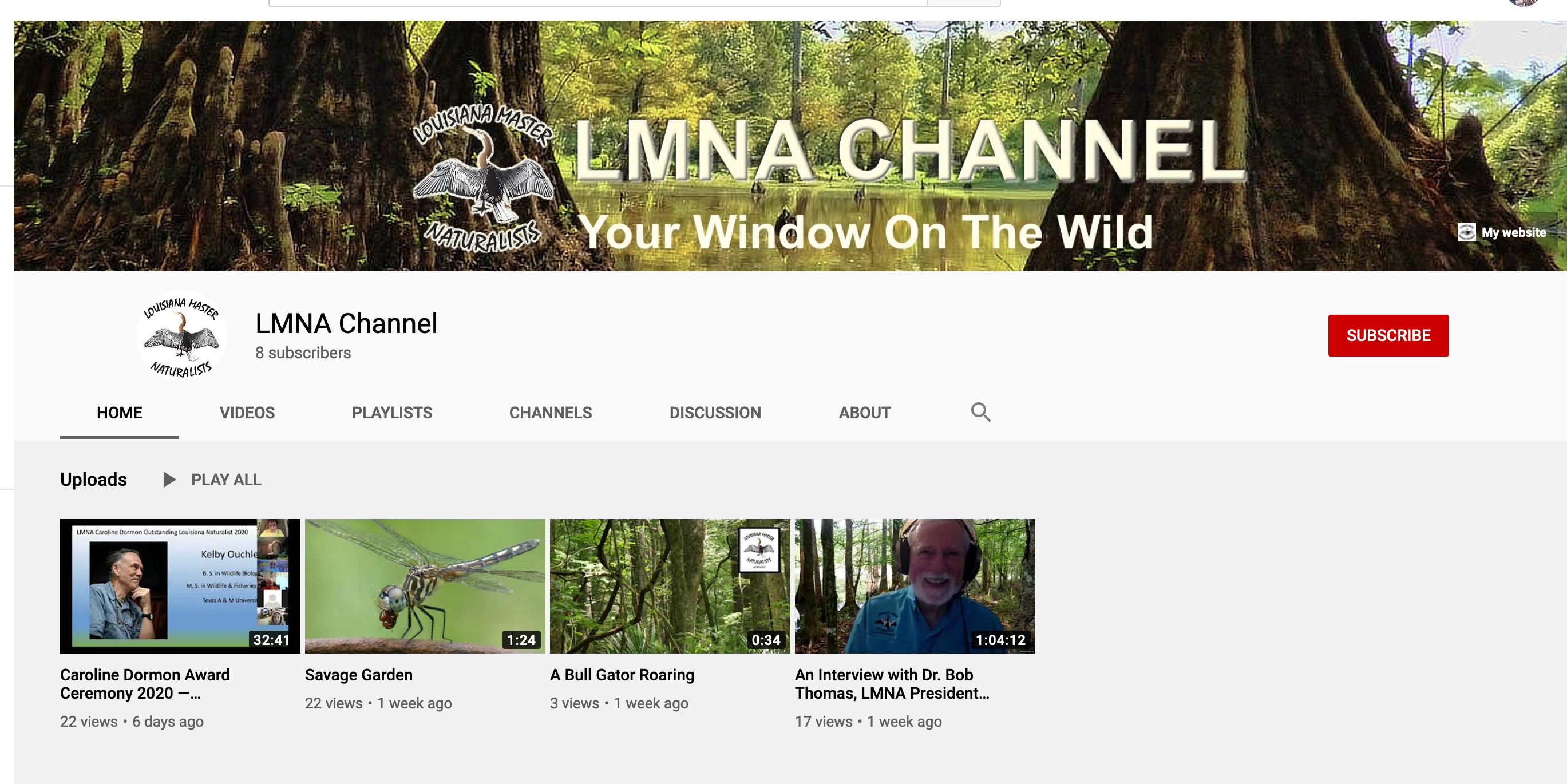This screenshot has height=784, width=1567.
Task: Go to the CHANNELS tab
Action: coord(550,413)
